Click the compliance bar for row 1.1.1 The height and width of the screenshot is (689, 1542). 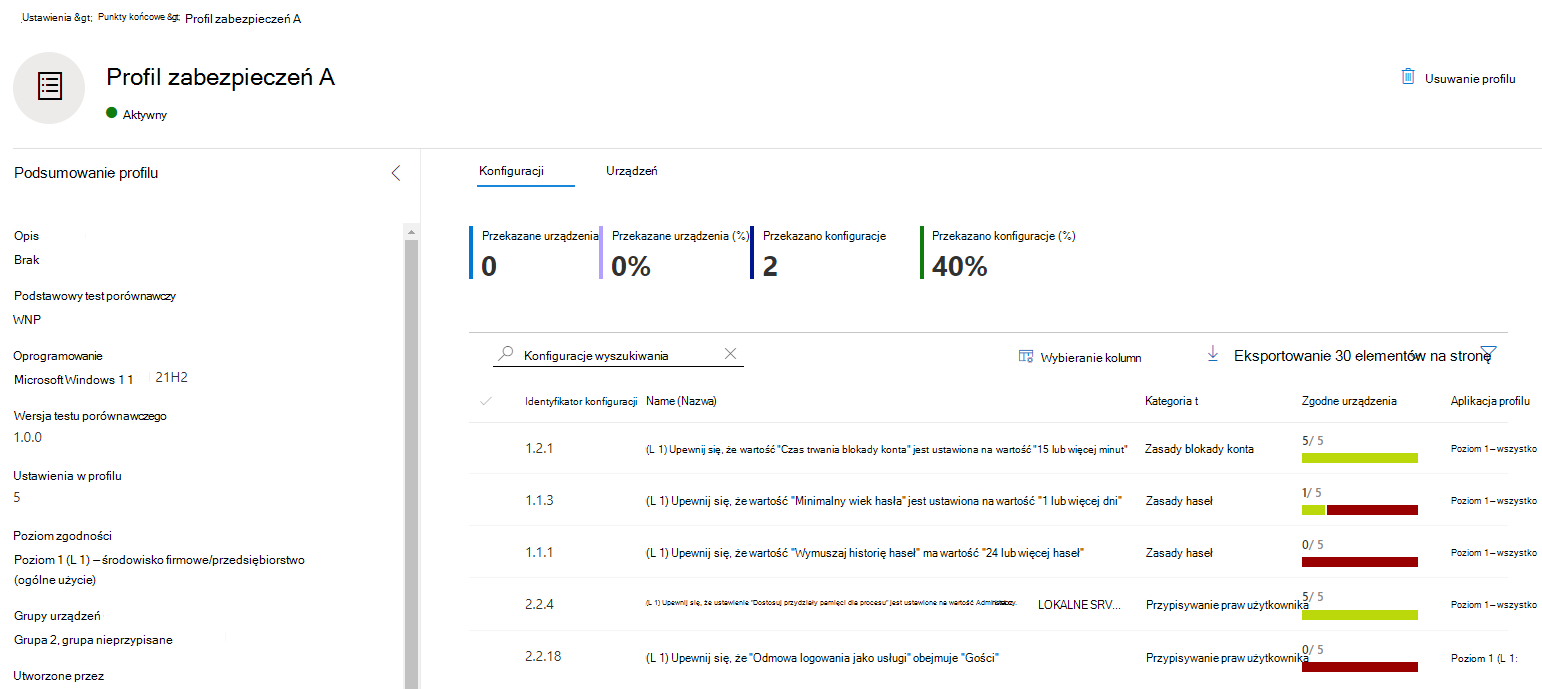[x=1360, y=562]
